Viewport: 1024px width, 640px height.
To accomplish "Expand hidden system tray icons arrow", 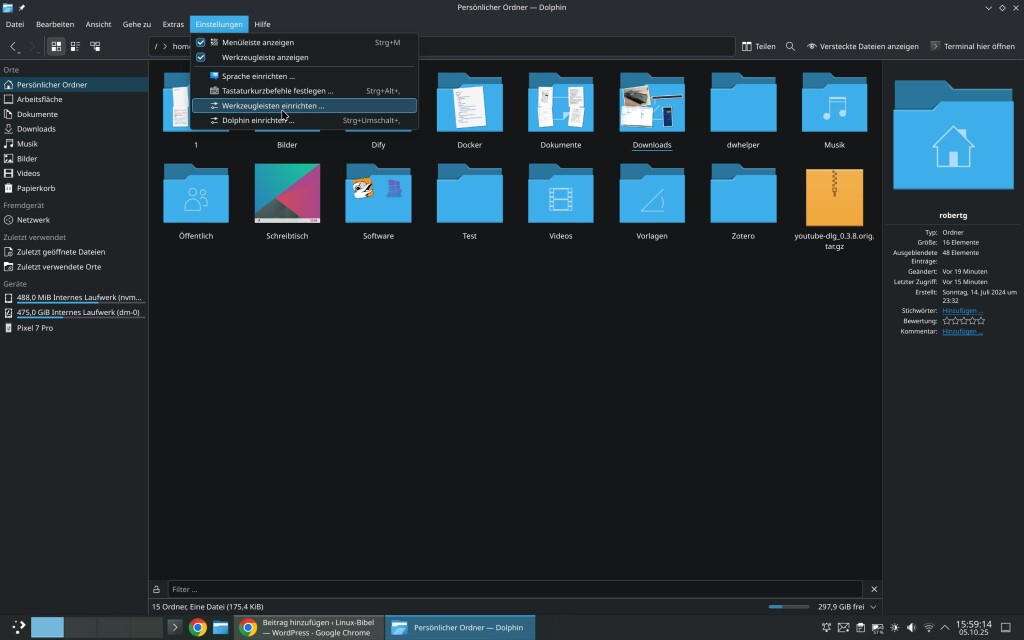I will 945,628.
